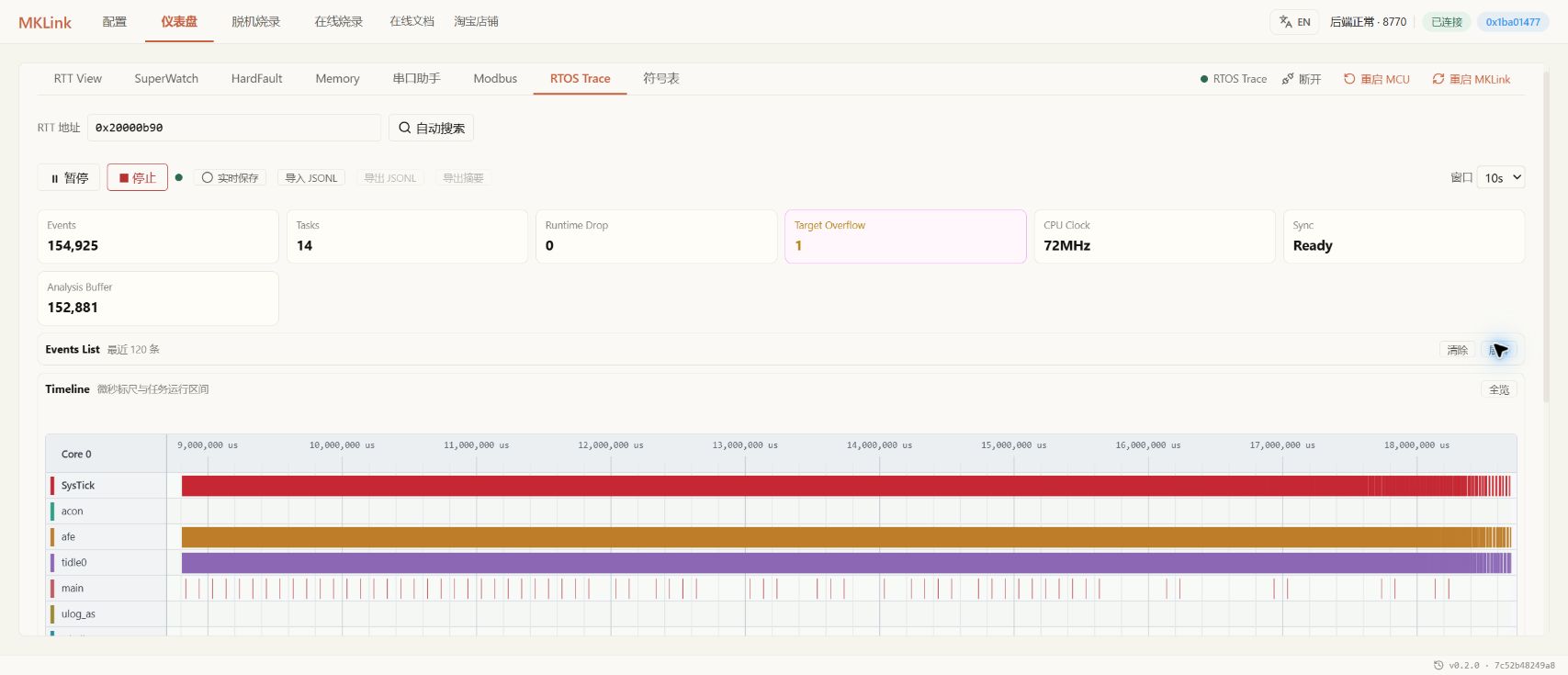The height and width of the screenshot is (675, 1568).
Task: Open the 窗口 10s window dropdown
Action: (1503, 177)
